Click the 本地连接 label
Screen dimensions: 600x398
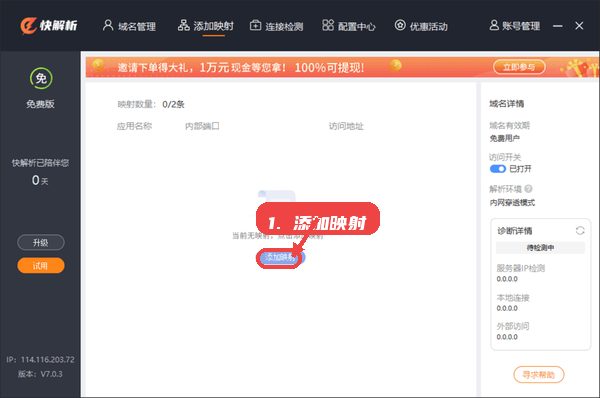click(513, 298)
